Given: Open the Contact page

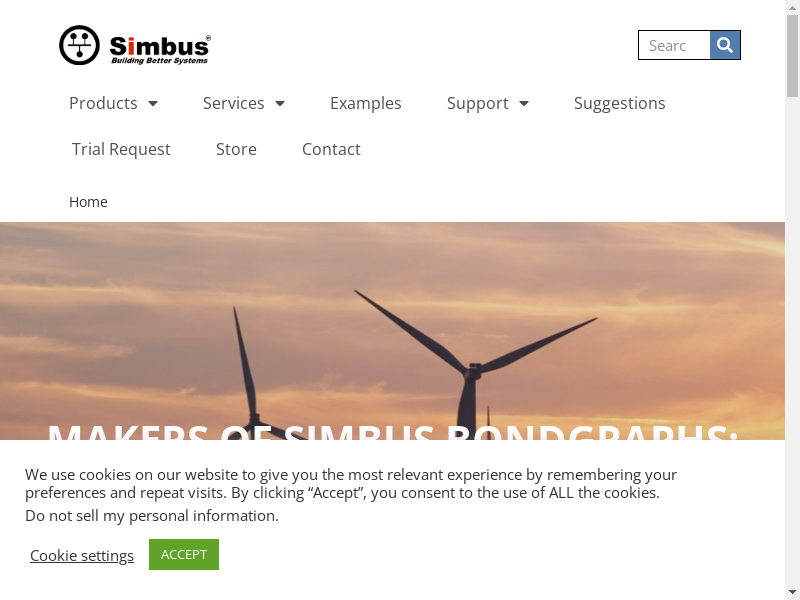Looking at the screenshot, I should click(x=331, y=149).
